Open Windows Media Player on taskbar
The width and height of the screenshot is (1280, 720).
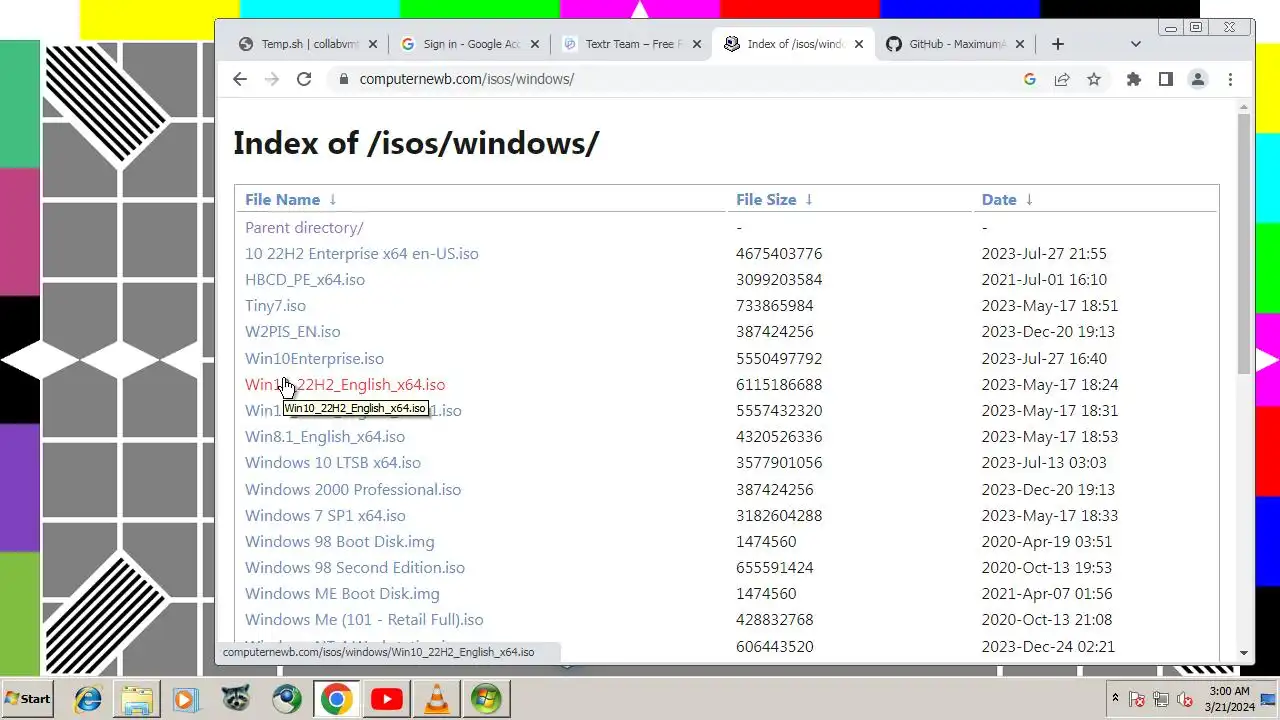pos(186,699)
